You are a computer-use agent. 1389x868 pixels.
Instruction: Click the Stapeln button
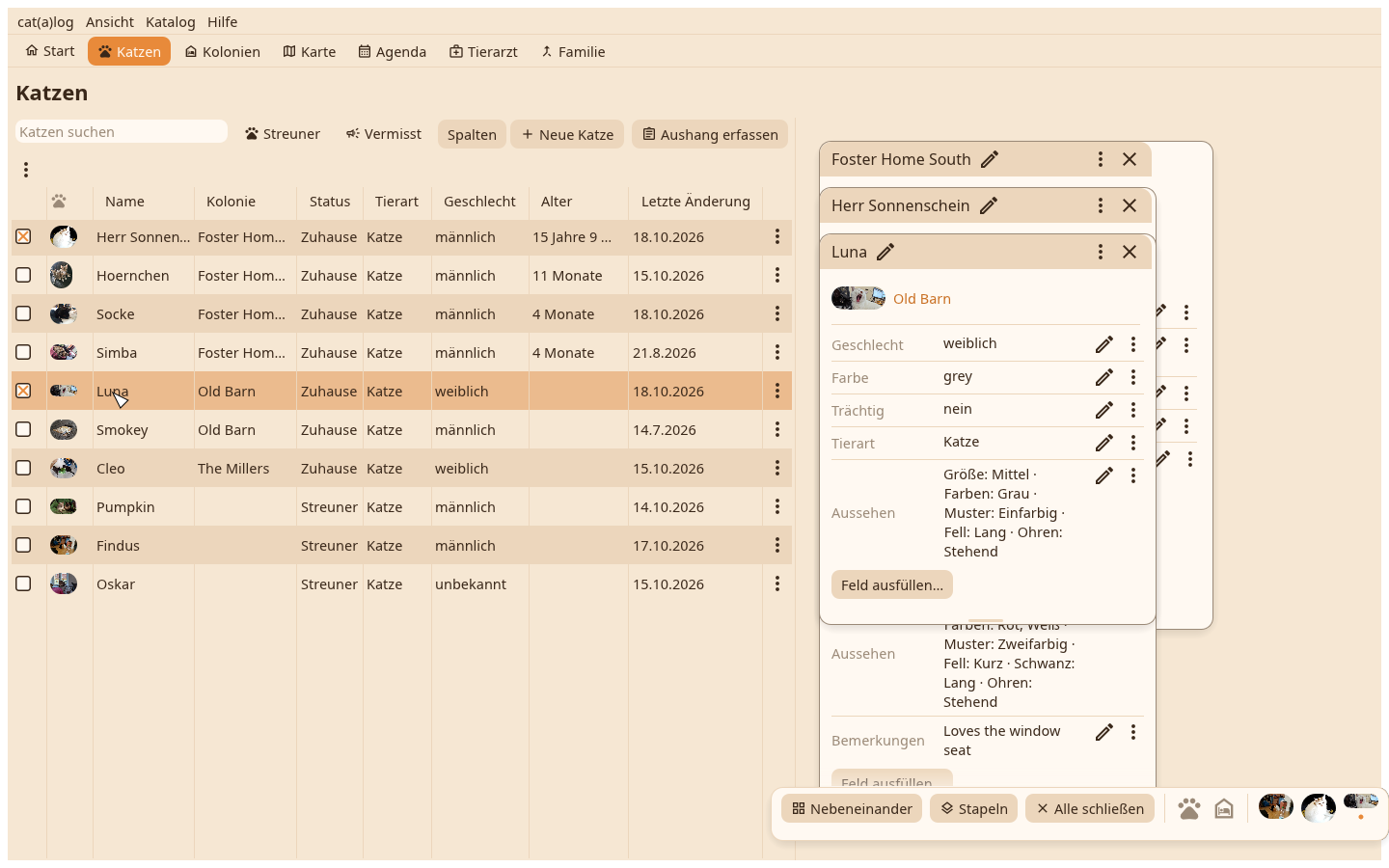974,808
